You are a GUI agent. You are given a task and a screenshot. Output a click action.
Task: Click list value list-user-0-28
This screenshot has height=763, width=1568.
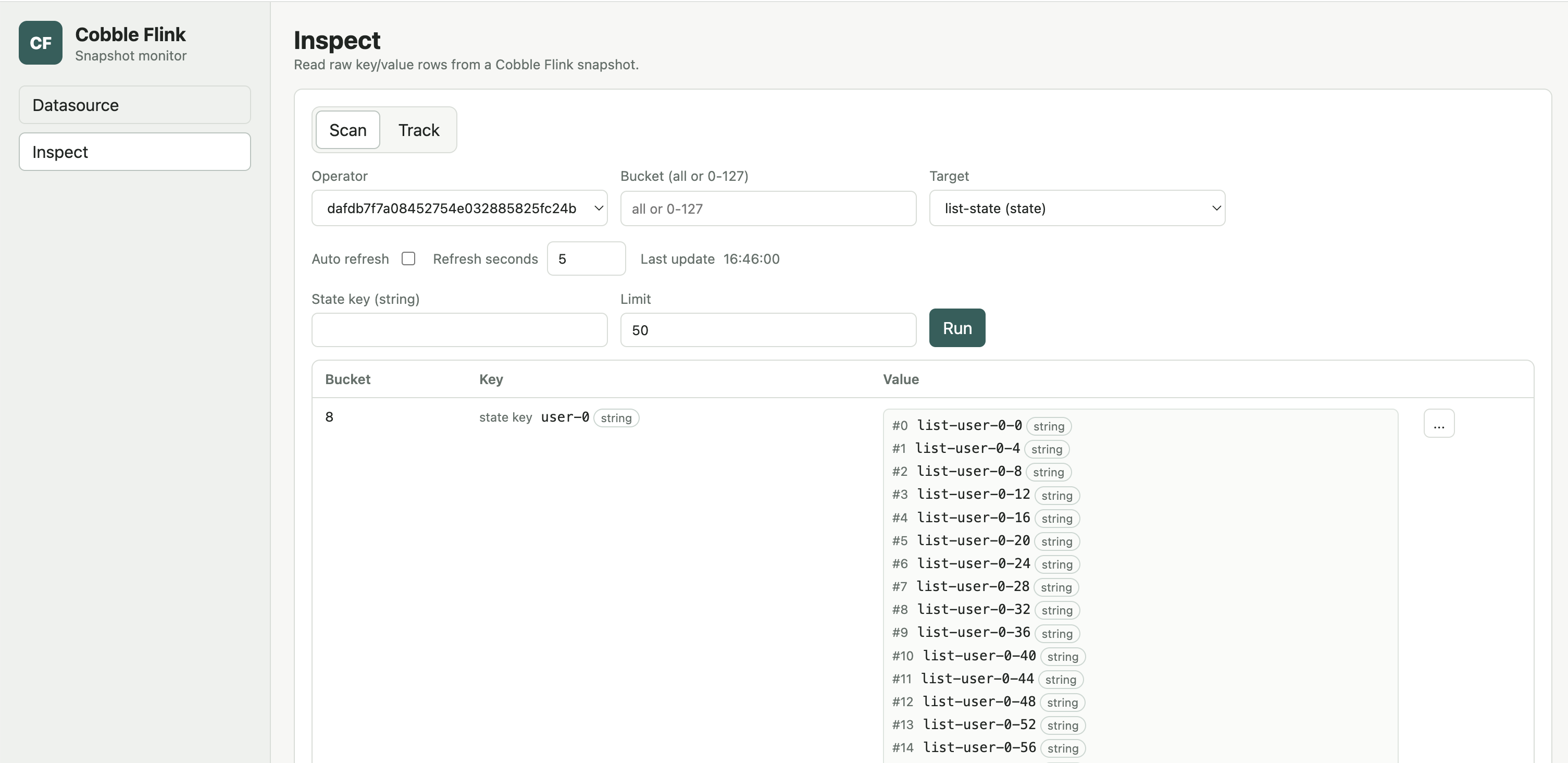pyautogui.click(x=973, y=587)
